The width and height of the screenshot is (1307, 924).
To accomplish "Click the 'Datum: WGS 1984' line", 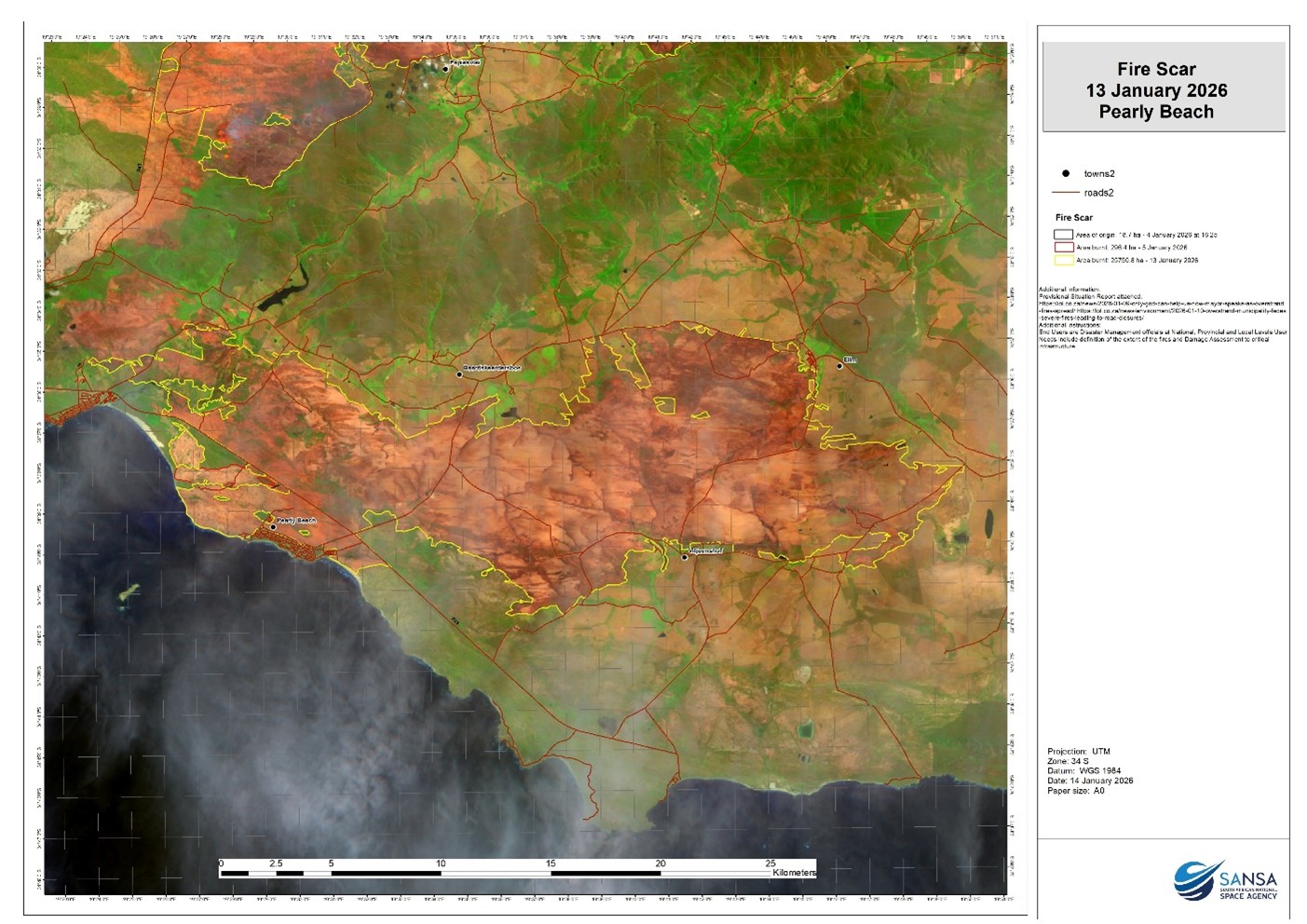I will tap(1083, 771).
